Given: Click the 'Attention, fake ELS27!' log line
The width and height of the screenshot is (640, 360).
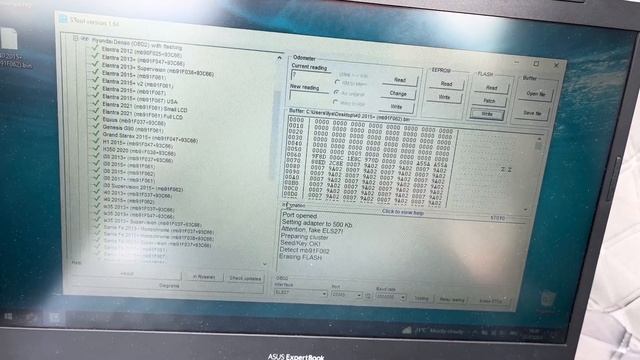Looking at the screenshot, I should (312, 230).
